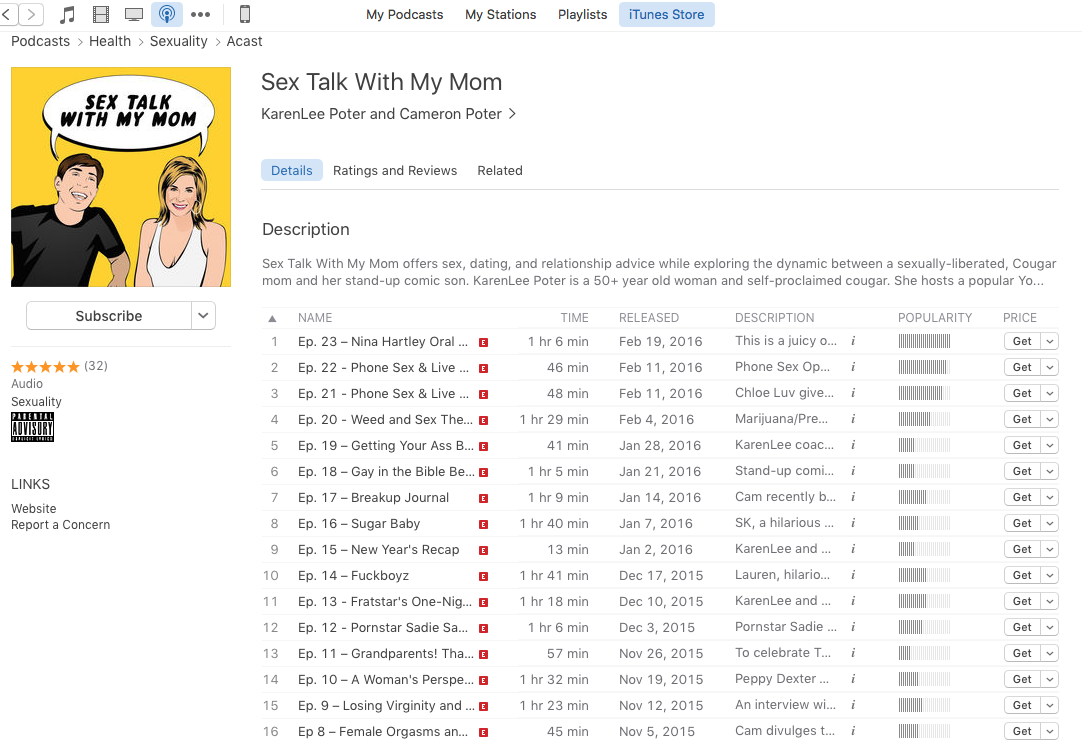
Task: Show info icon for Ep. 20 Weed and Sex
Action: (x=853, y=419)
